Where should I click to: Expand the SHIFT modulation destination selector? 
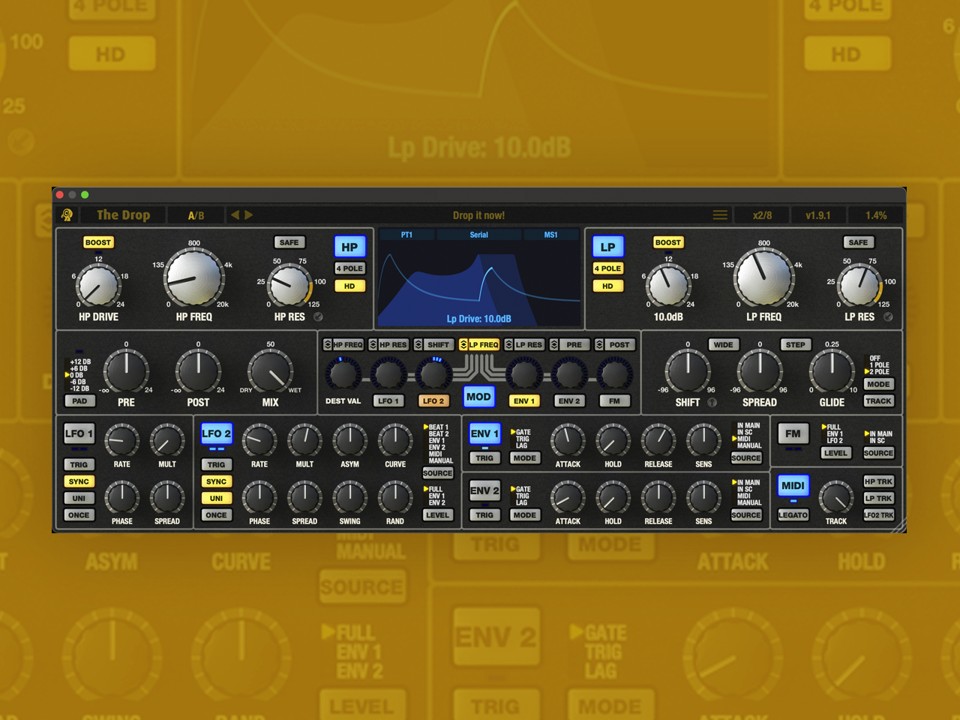pos(418,345)
